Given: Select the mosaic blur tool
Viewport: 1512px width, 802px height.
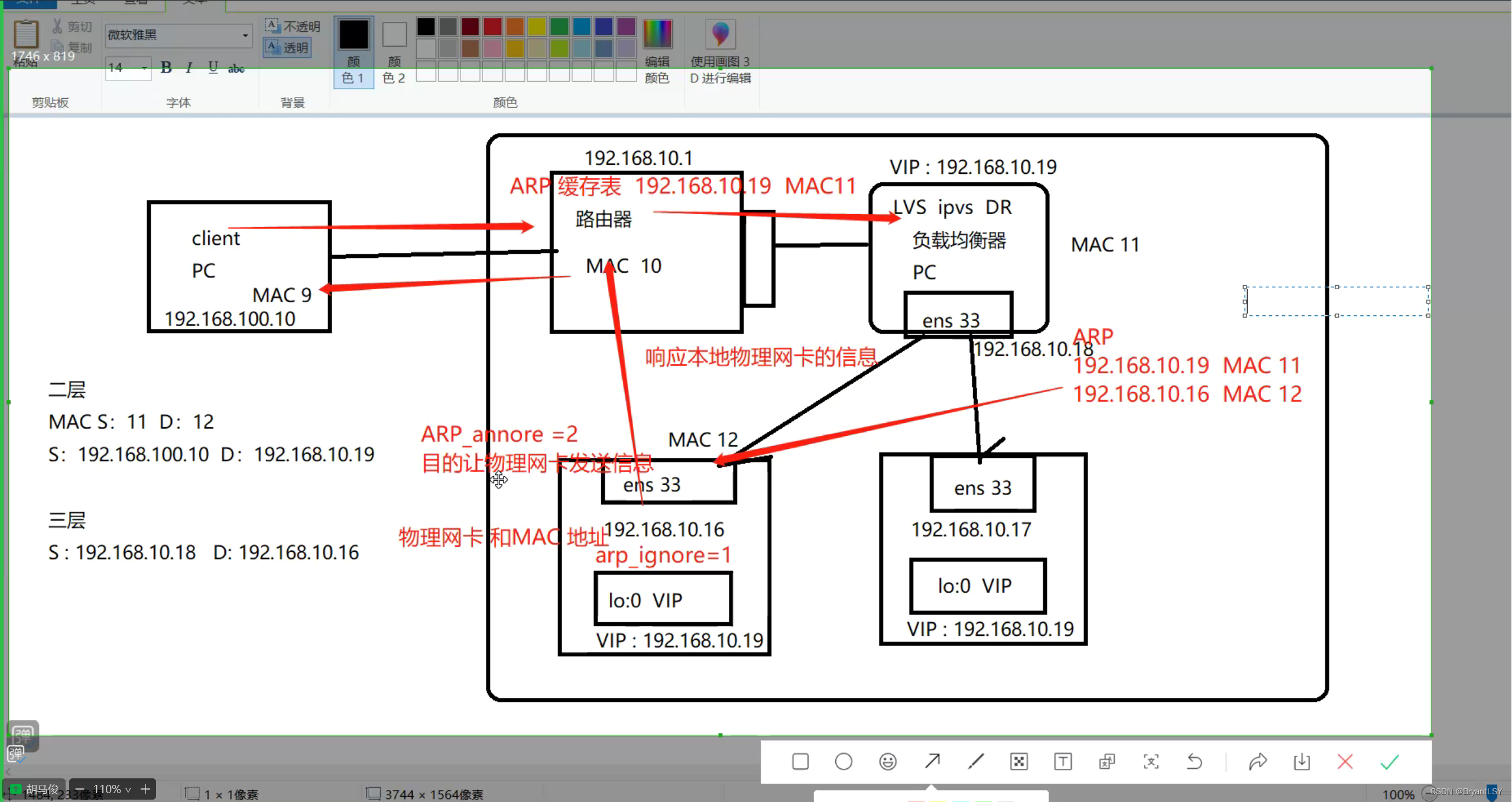Looking at the screenshot, I should pos(1019,761).
